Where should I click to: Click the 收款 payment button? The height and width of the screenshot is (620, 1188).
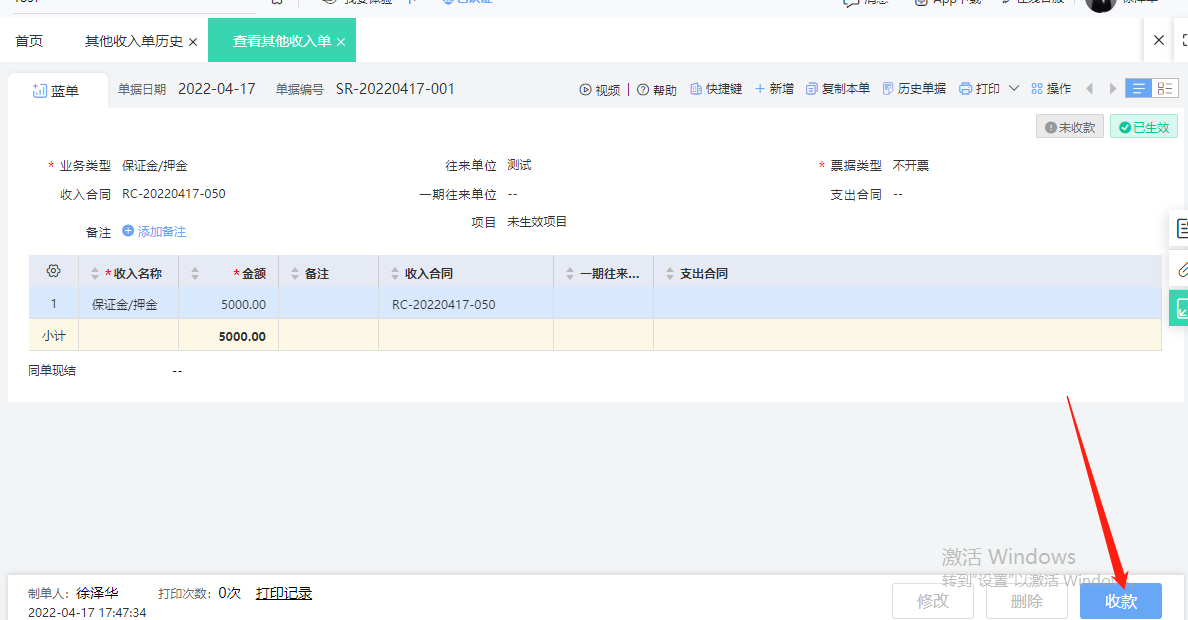pyautogui.click(x=1120, y=601)
